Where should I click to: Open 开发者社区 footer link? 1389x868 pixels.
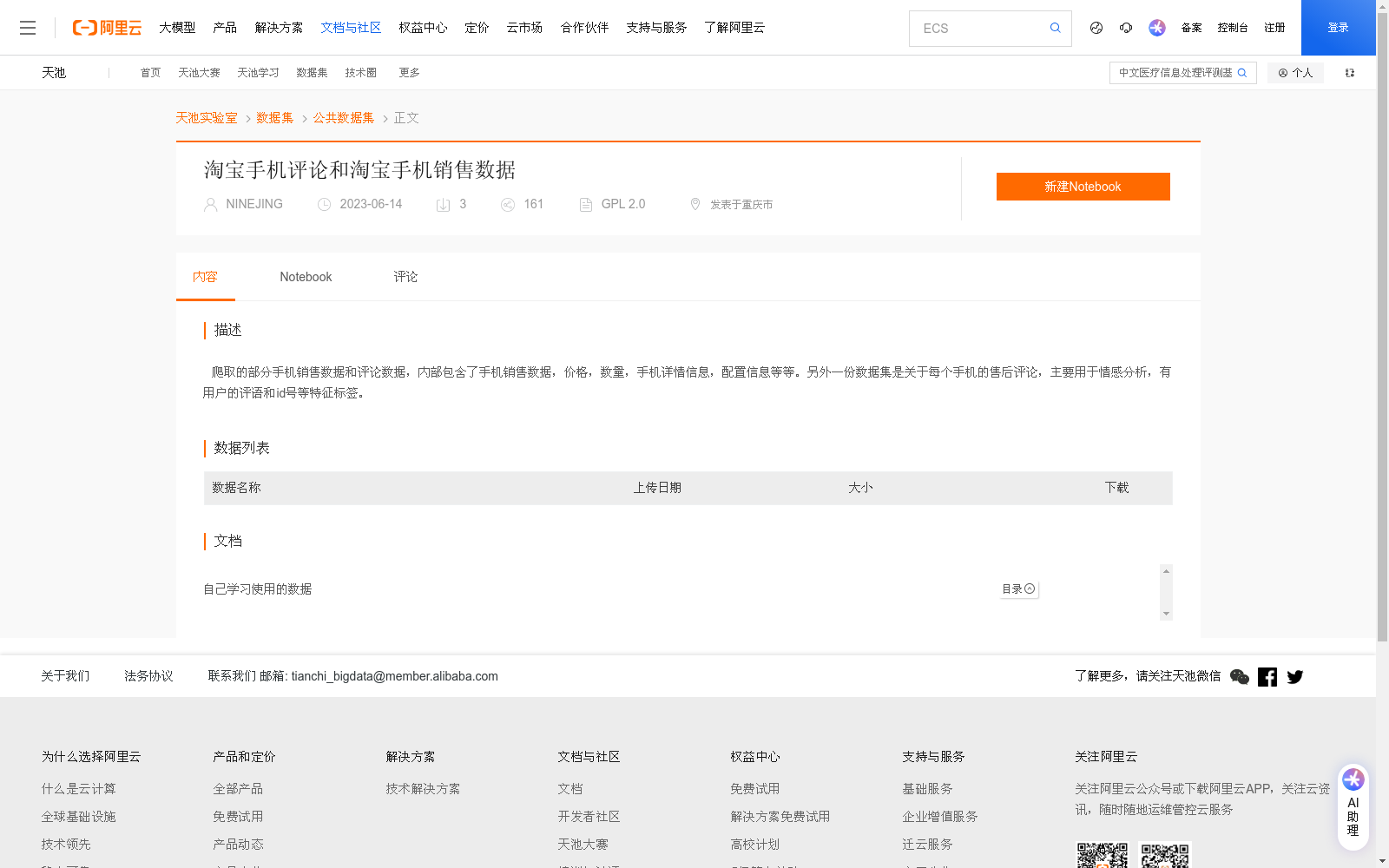589,817
